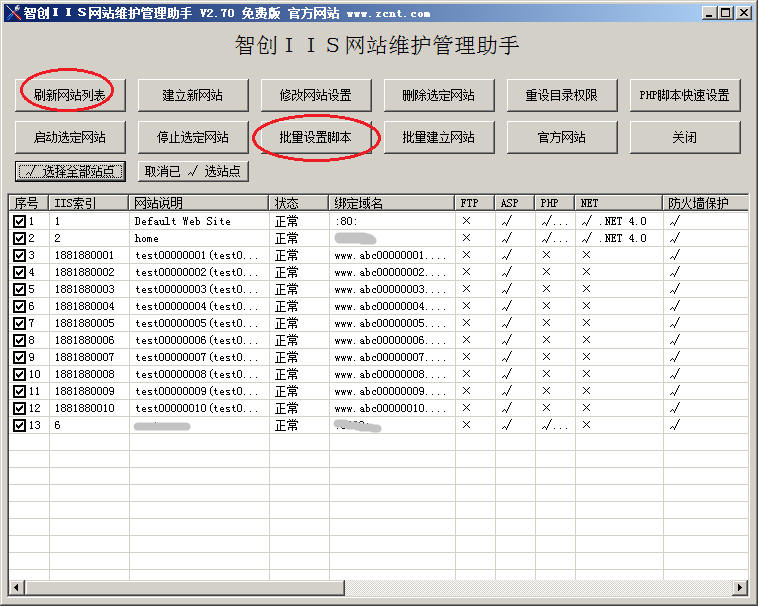Toggle checkbox for site 1881880001

pyautogui.click(x=19, y=255)
